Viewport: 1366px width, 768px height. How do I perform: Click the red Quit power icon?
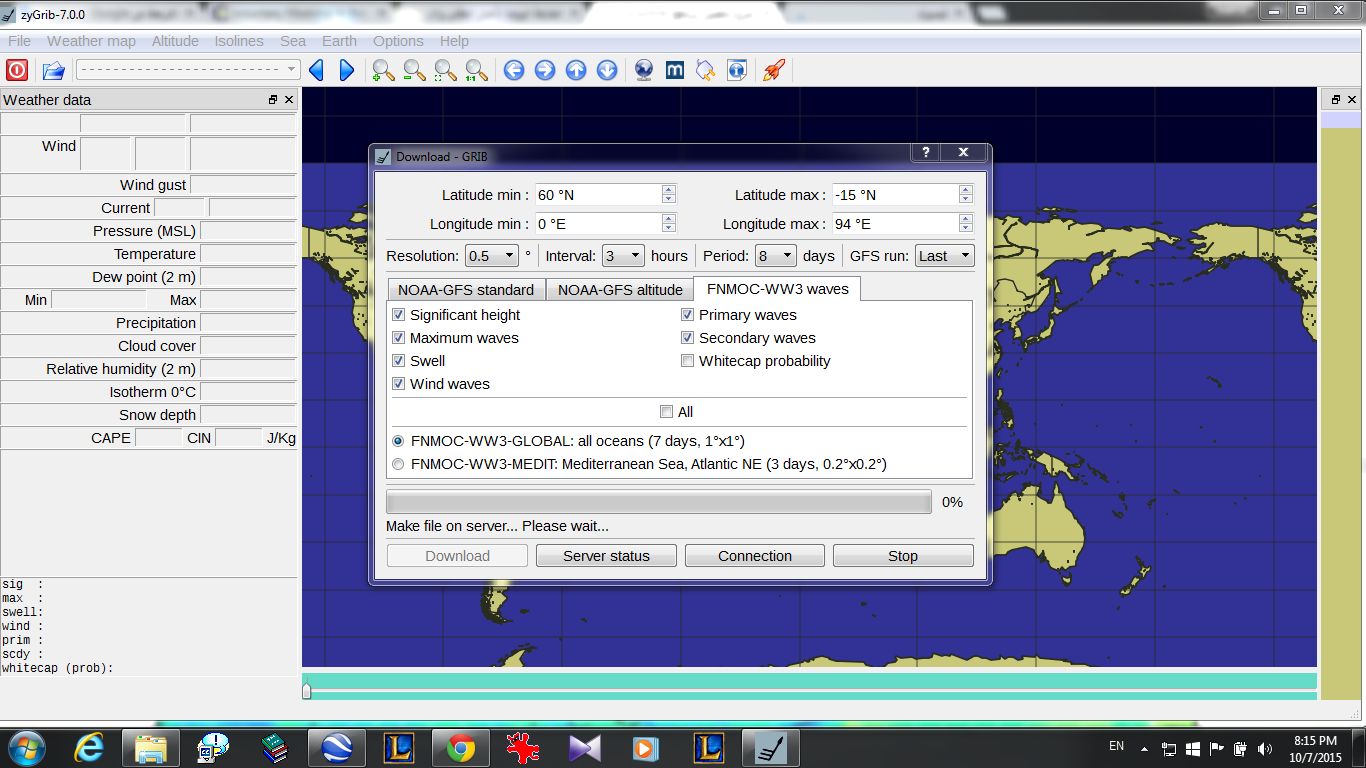click(x=17, y=70)
